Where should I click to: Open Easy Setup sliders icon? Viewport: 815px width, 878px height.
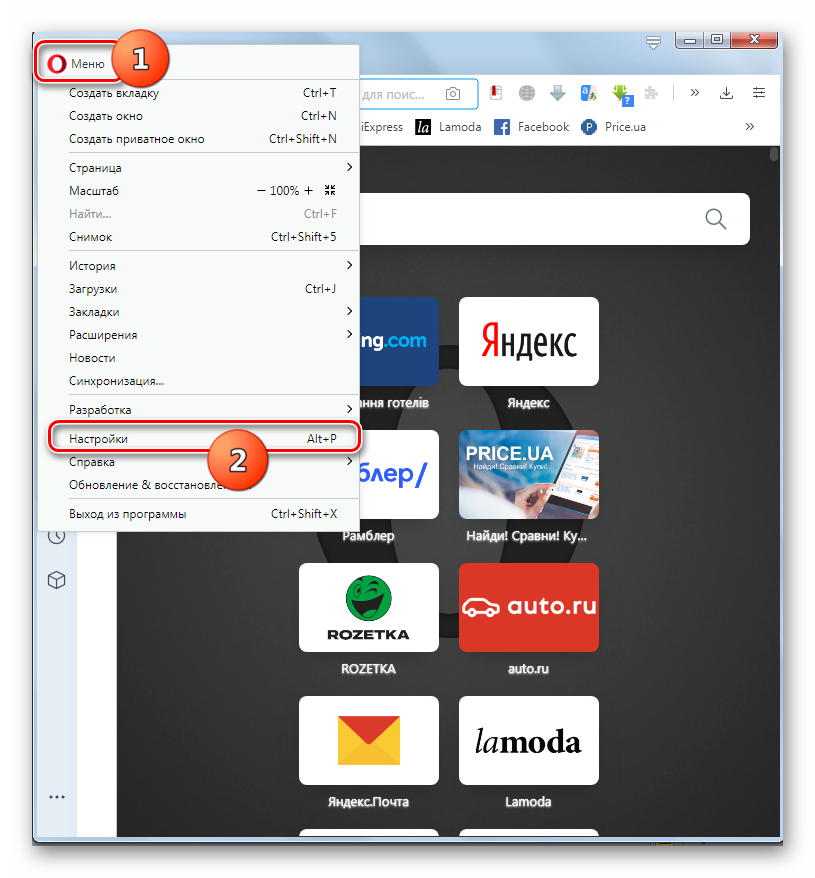758,93
